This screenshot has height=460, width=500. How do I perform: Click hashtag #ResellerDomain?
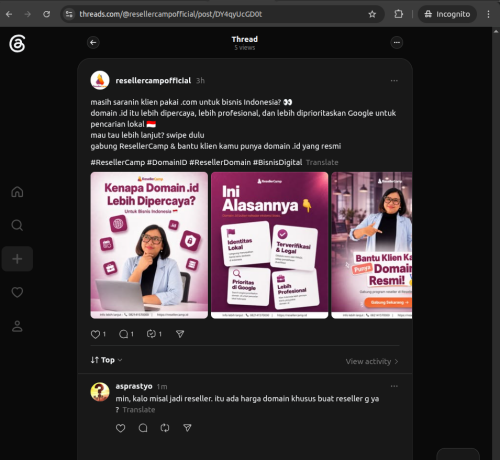[x=220, y=162]
